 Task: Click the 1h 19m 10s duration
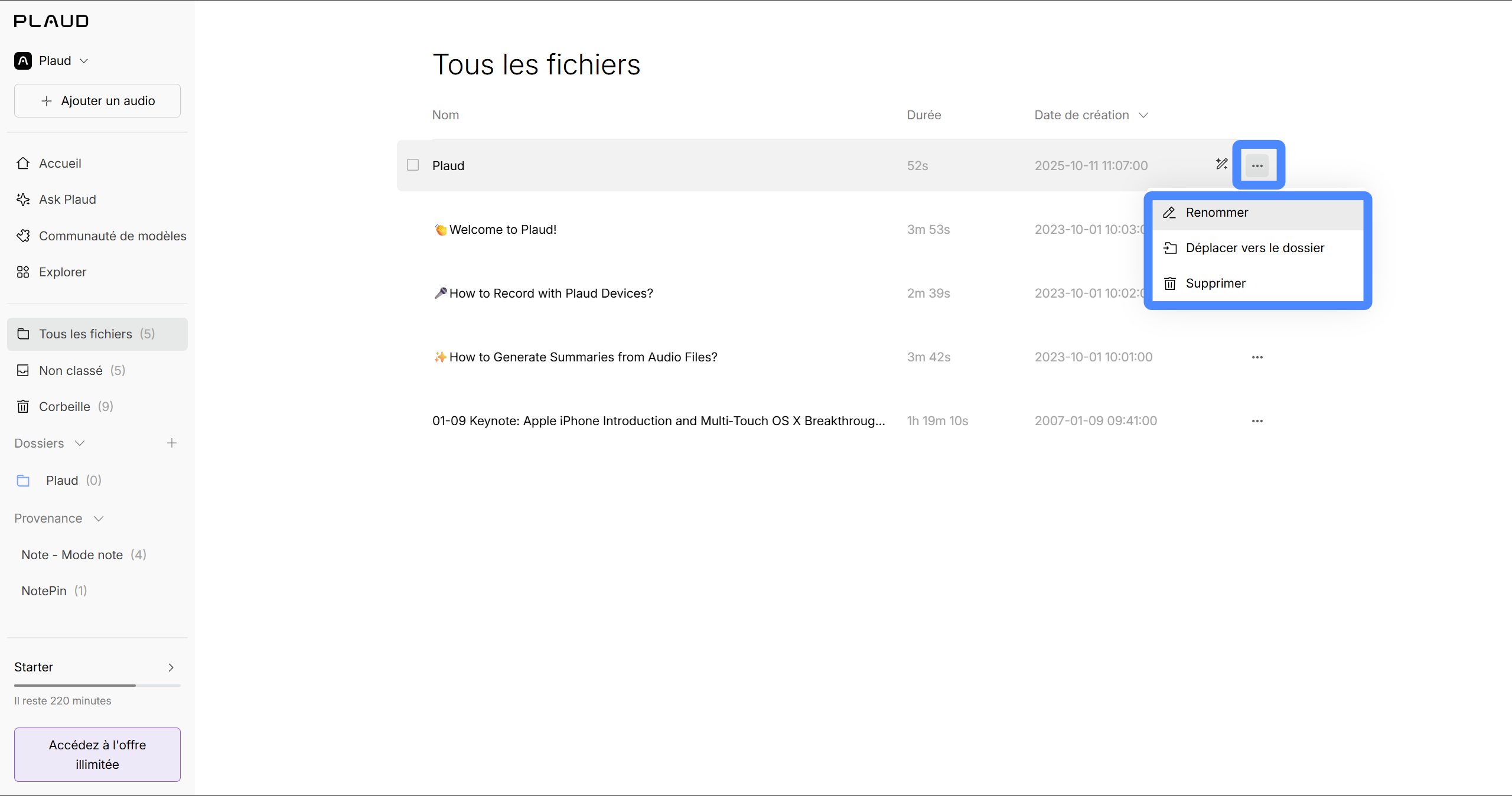(x=937, y=421)
